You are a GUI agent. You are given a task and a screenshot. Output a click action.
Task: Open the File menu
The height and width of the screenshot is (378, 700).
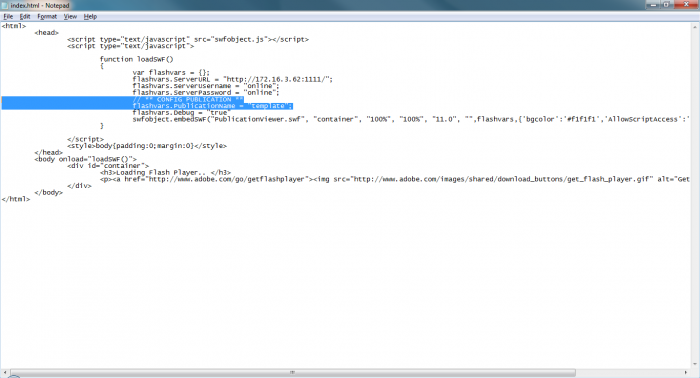pyautogui.click(x=8, y=17)
